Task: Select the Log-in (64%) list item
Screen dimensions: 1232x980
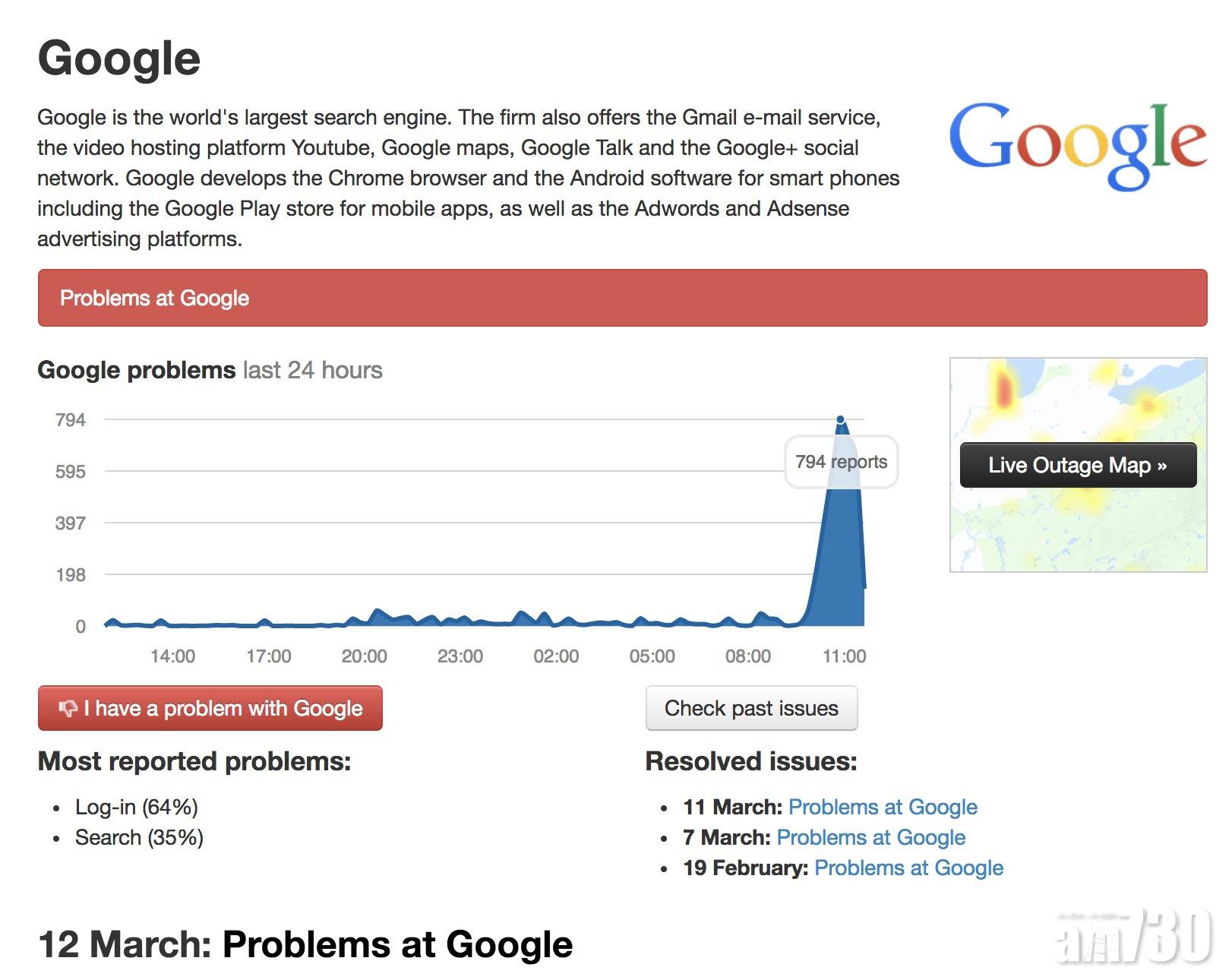Action: [136, 807]
